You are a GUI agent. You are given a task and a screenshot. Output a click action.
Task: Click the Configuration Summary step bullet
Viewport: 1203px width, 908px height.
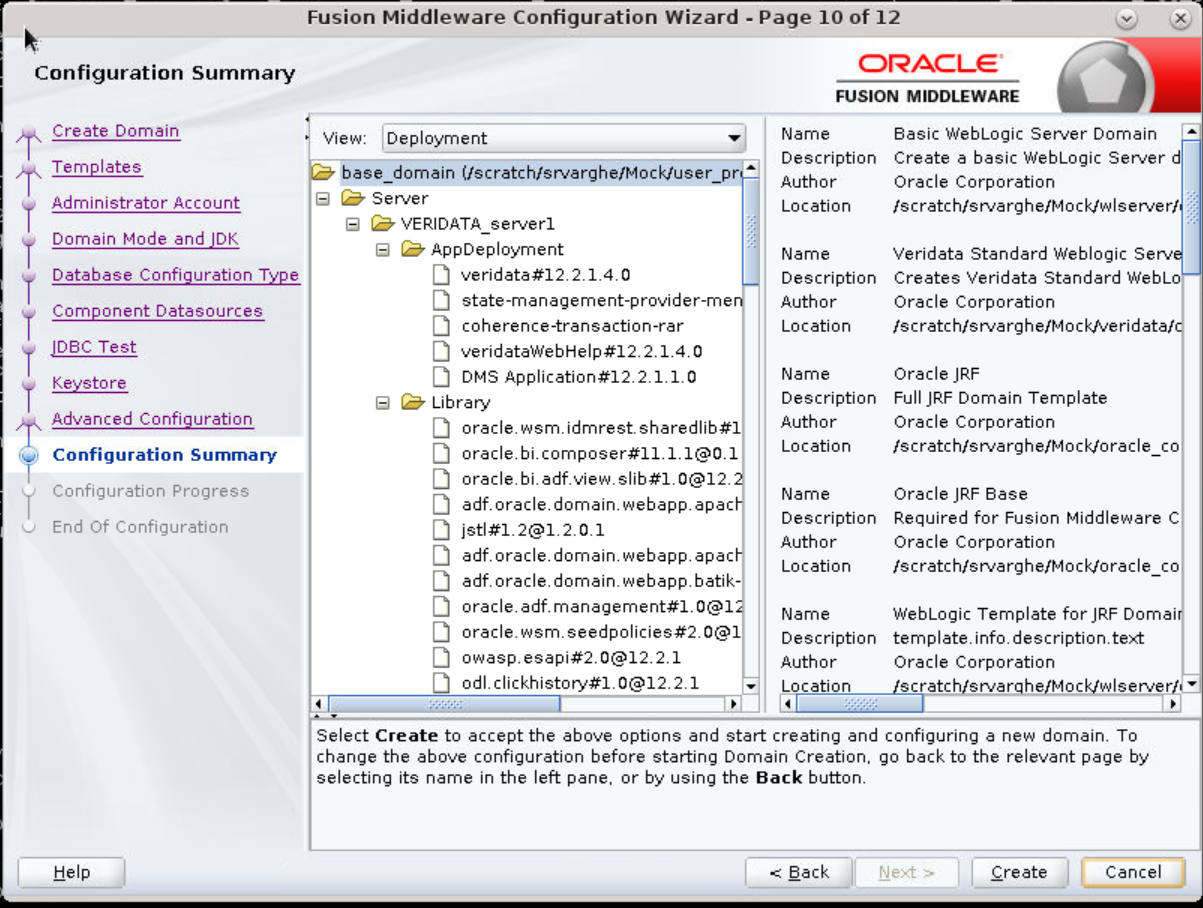click(x=29, y=455)
